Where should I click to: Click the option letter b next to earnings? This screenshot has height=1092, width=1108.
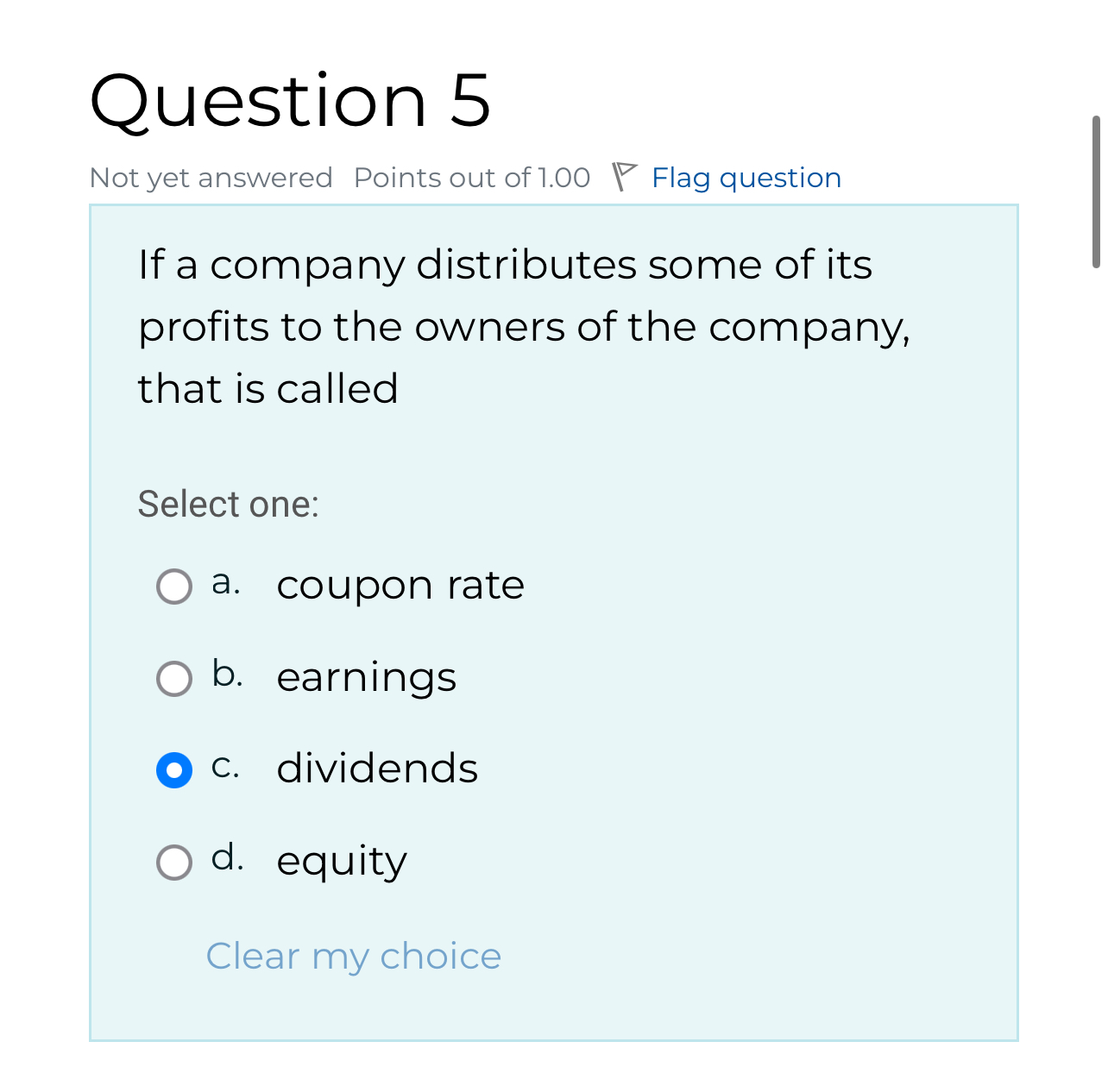pyautogui.click(x=226, y=674)
